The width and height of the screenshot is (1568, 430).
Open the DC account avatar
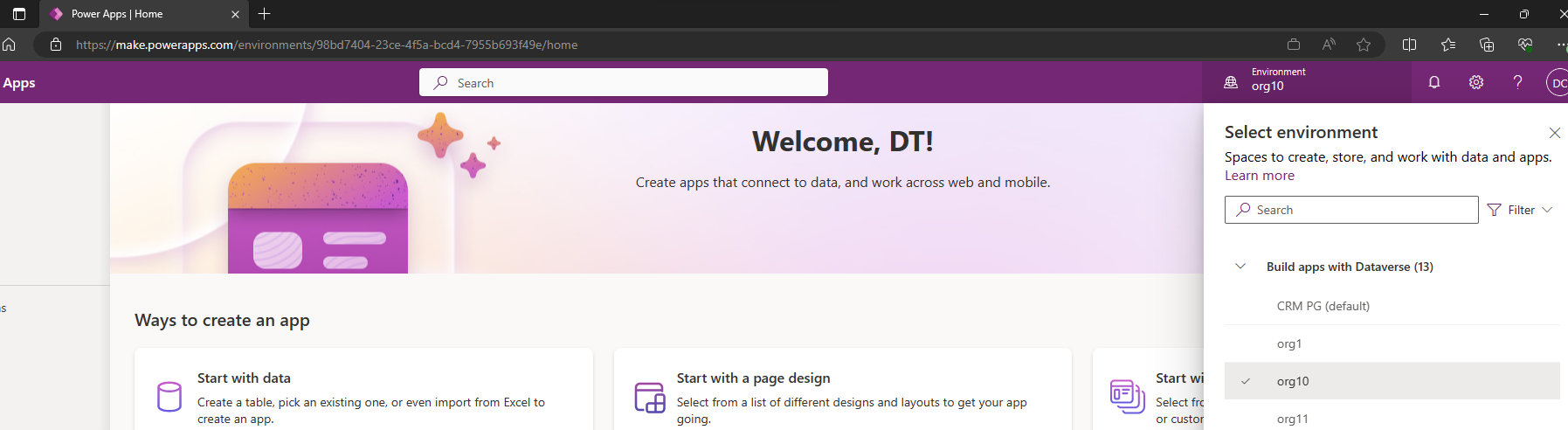(x=1558, y=83)
